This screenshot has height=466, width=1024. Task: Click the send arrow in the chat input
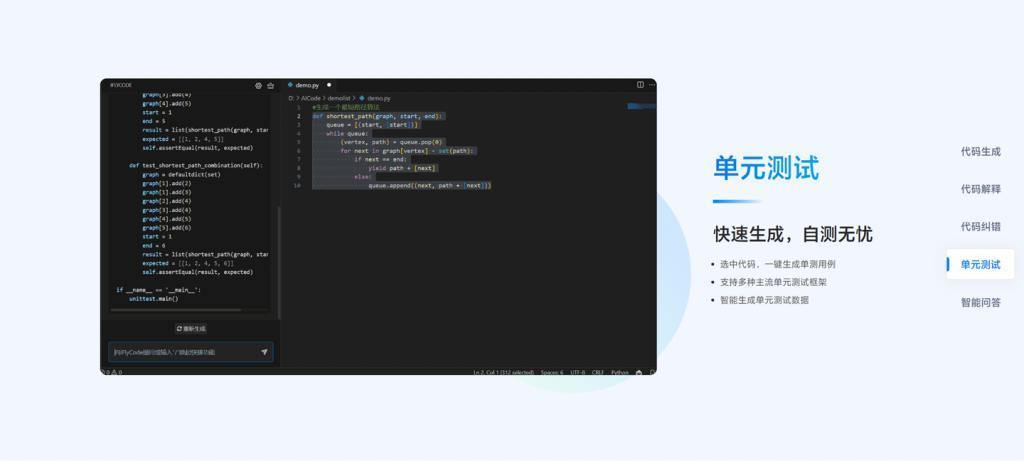[264, 352]
